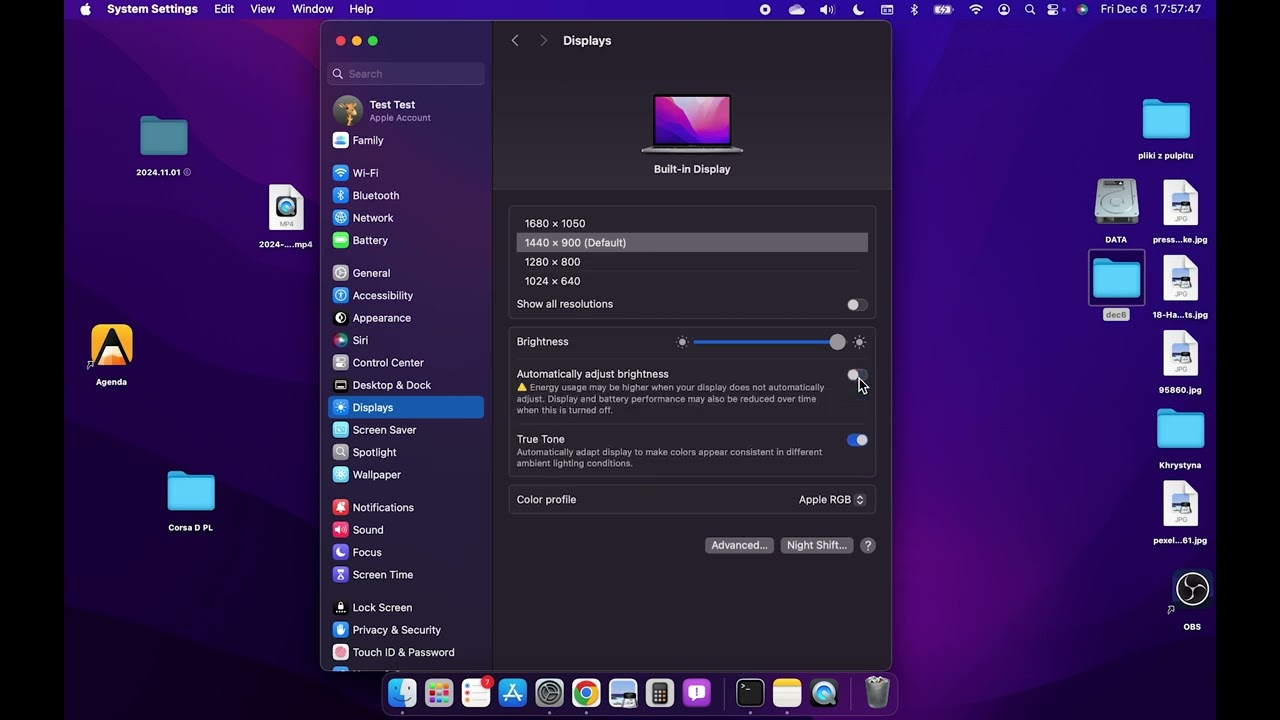This screenshot has height=720, width=1280.
Task: Open Displays help question mark button
Action: point(868,545)
